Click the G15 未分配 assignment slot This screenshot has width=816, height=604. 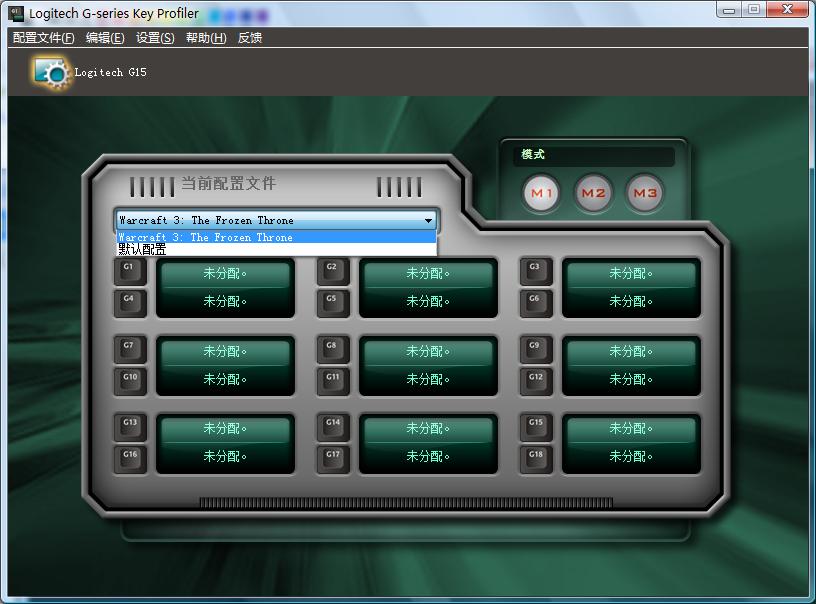tap(631, 429)
